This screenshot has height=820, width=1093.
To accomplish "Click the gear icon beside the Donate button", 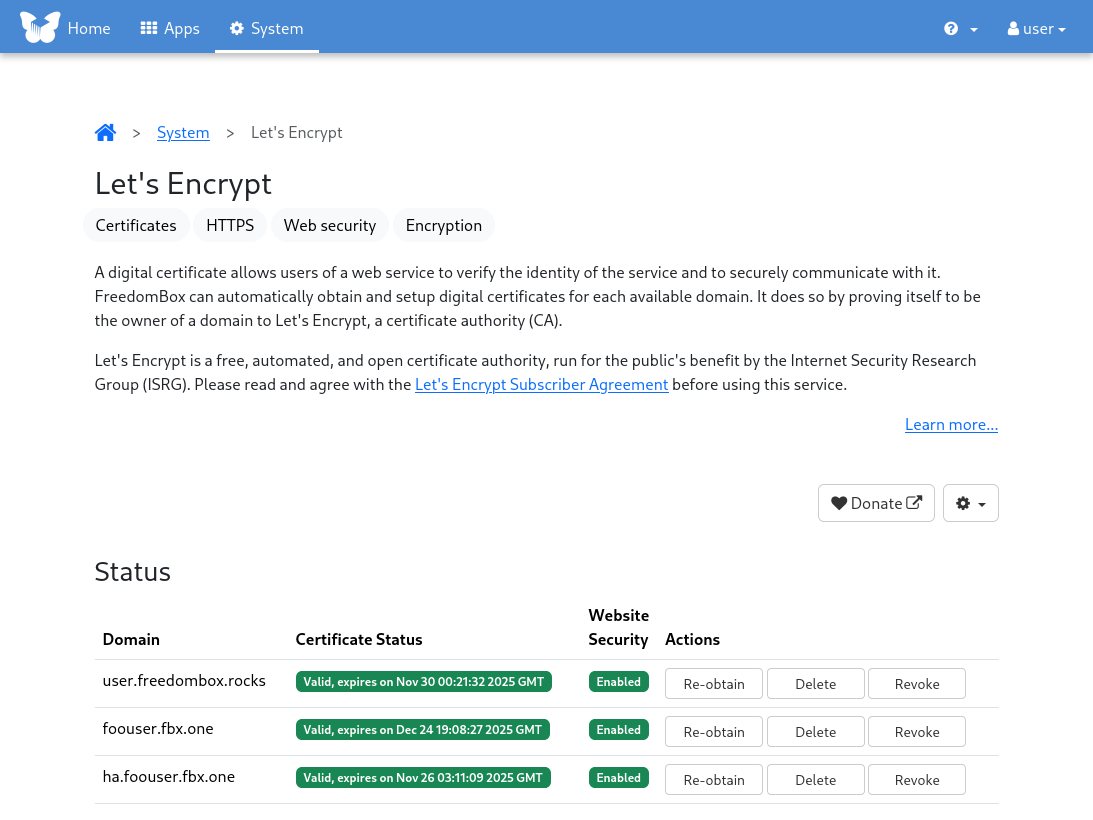I will click(x=964, y=503).
